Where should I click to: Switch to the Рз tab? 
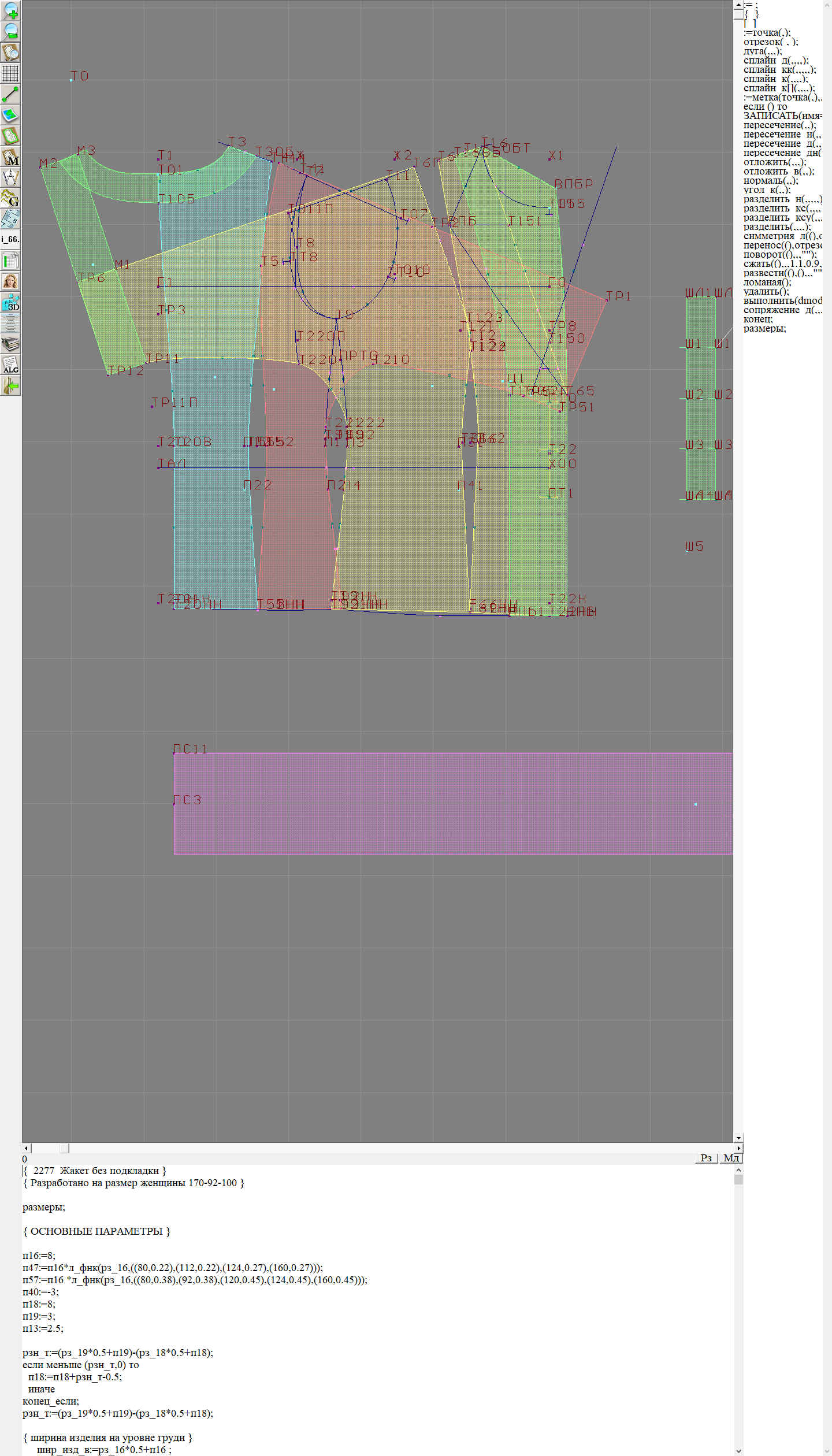click(x=706, y=1158)
